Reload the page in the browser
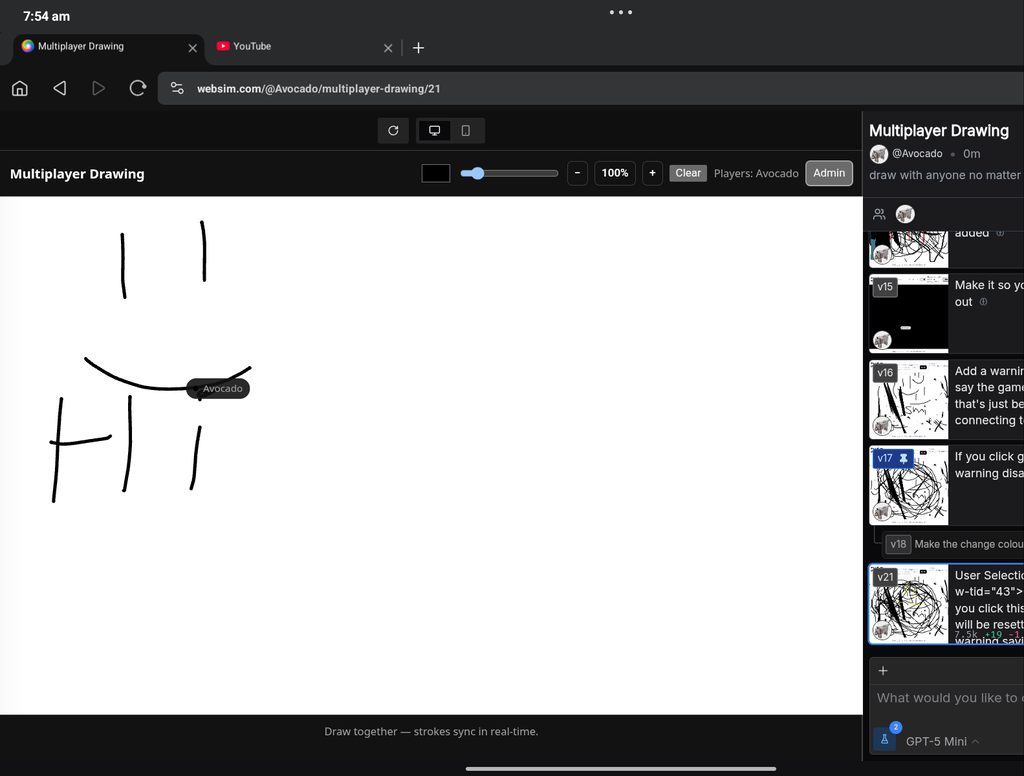The image size is (1024, 776). (x=138, y=88)
